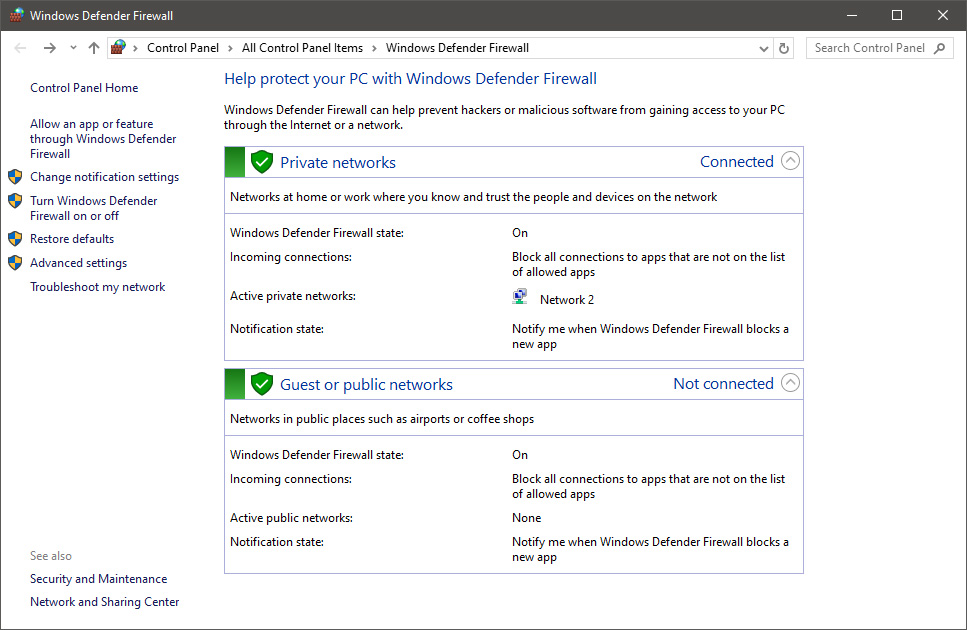This screenshot has height=630, width=967.
Task: Click 'Active public networks:' label
Action: [291, 518]
